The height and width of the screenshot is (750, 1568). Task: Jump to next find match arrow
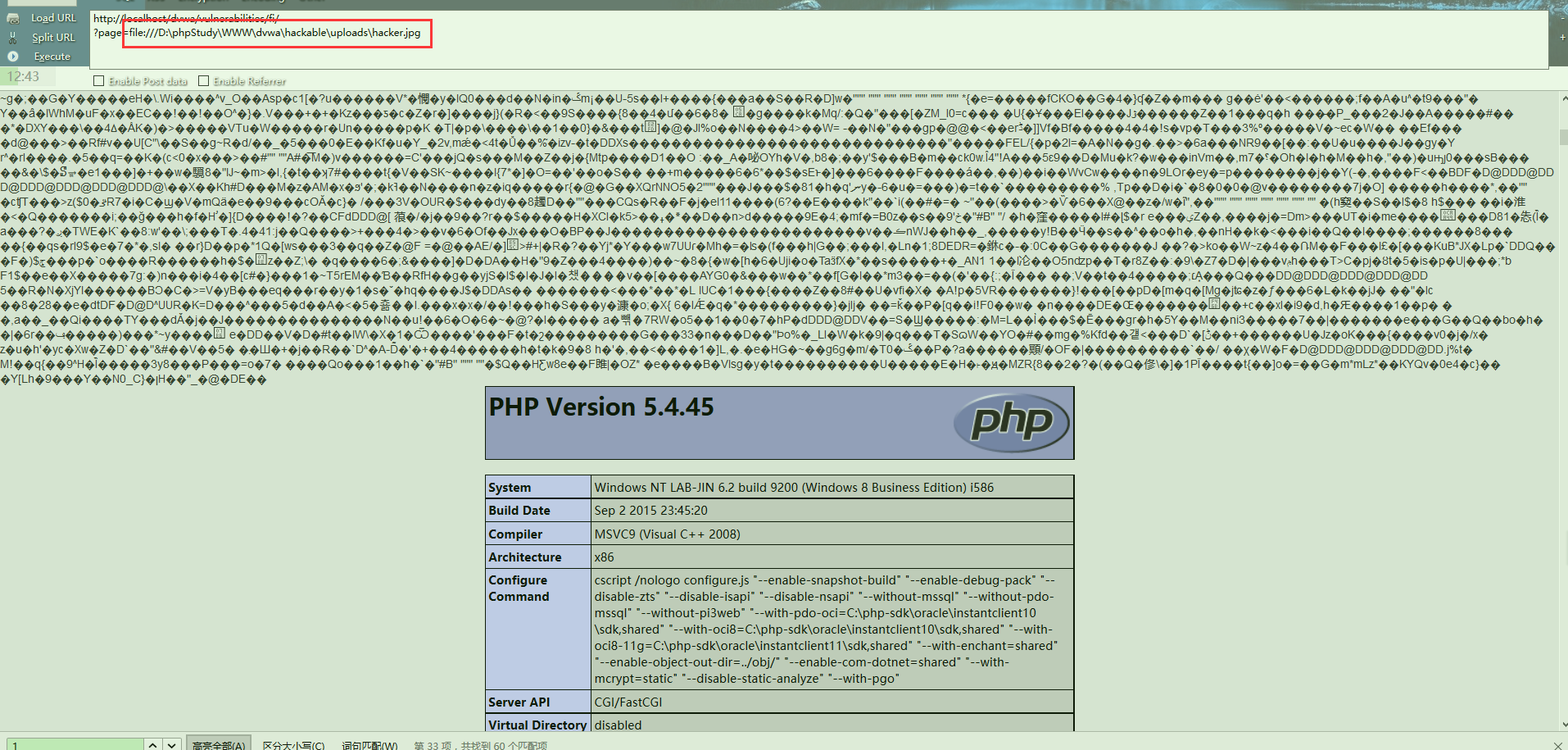[171, 744]
